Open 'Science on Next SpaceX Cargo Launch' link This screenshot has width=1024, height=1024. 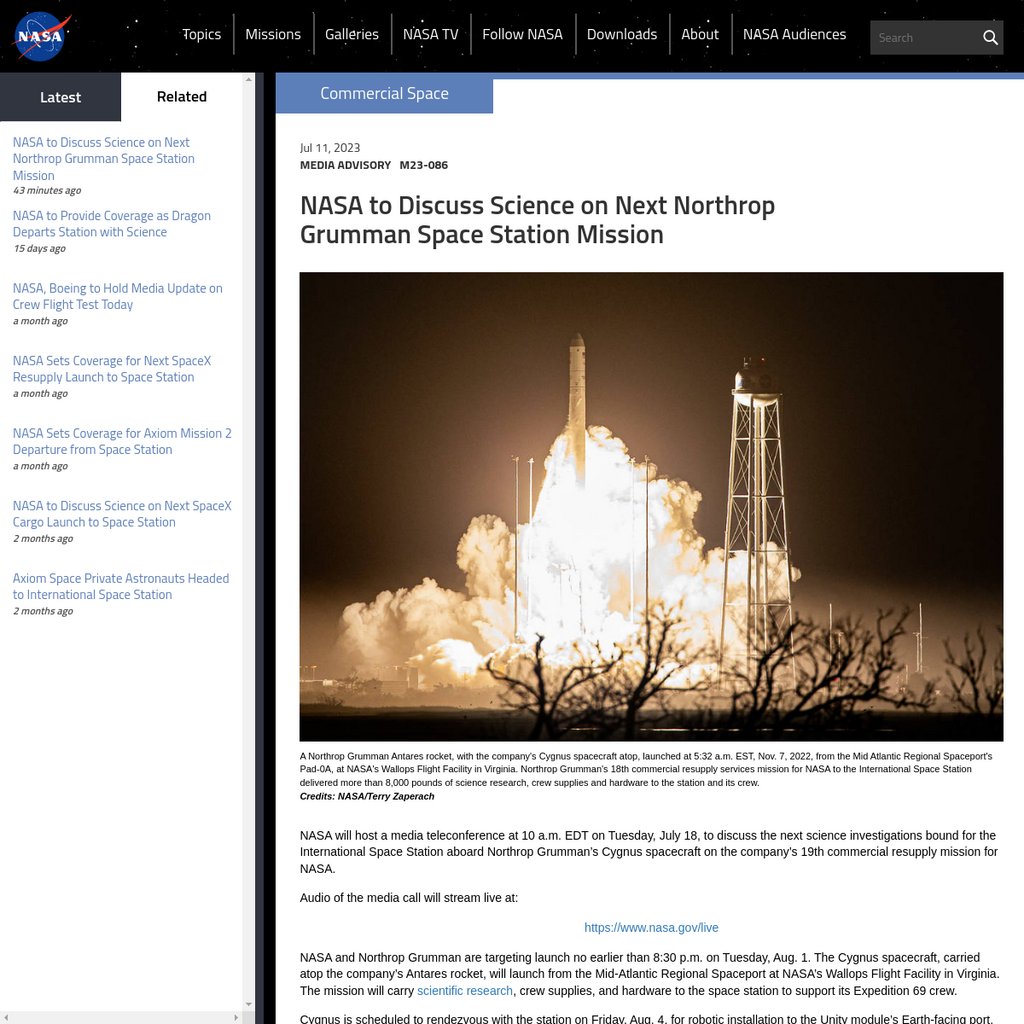pos(122,514)
